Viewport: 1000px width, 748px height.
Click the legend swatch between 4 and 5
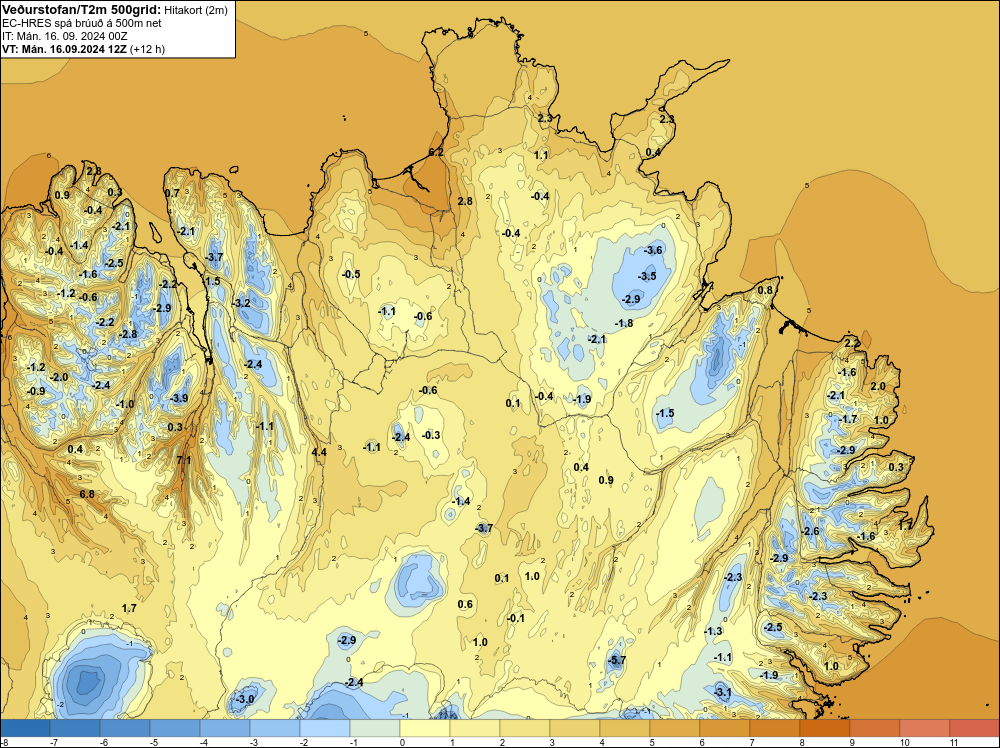click(x=625, y=728)
